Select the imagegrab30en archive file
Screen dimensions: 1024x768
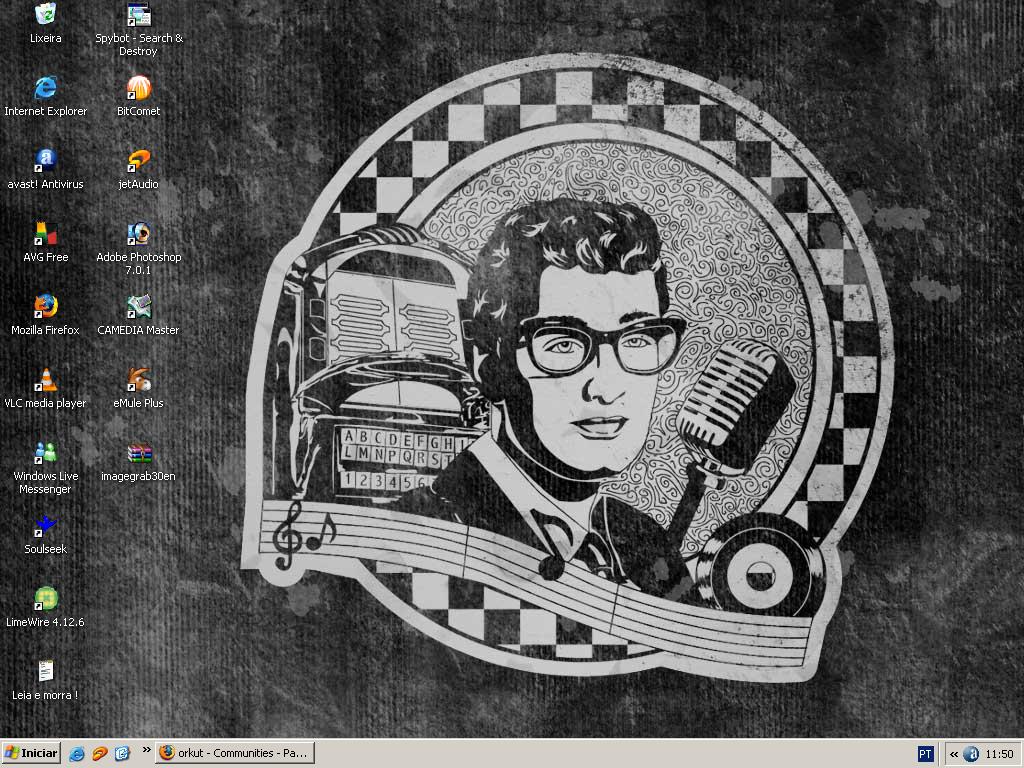pyautogui.click(x=139, y=453)
